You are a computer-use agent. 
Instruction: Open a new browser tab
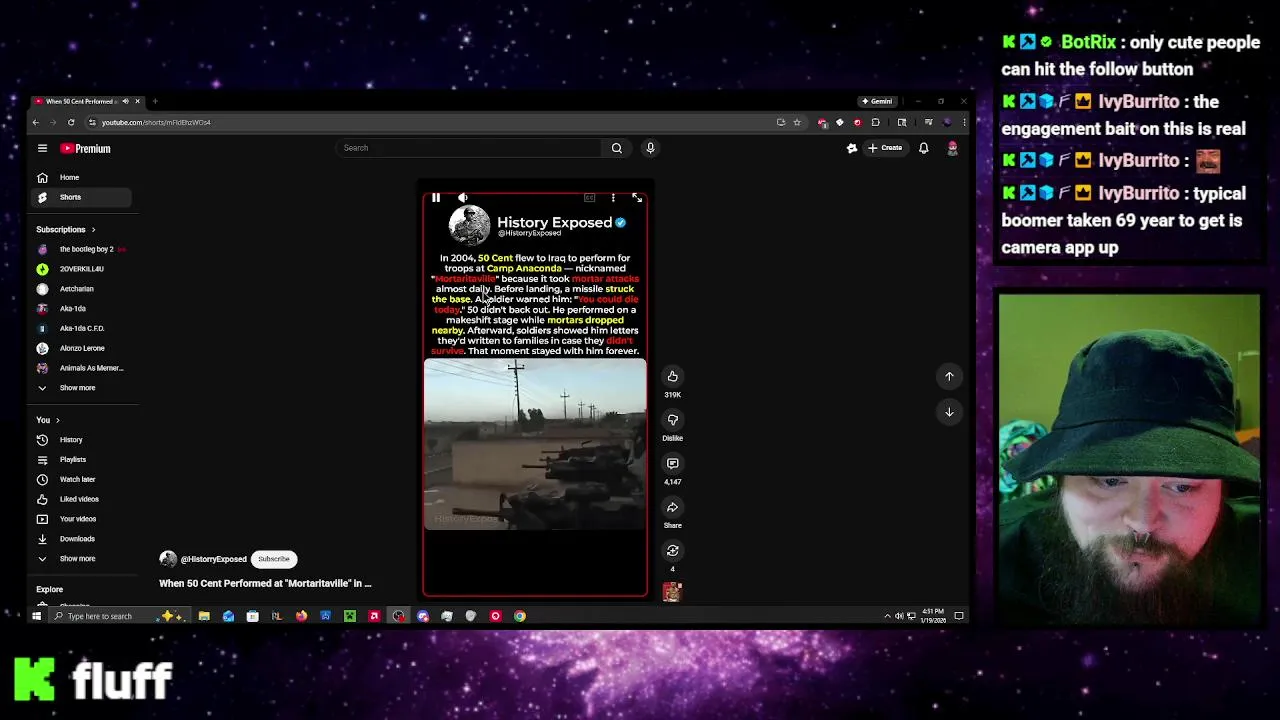pos(155,101)
